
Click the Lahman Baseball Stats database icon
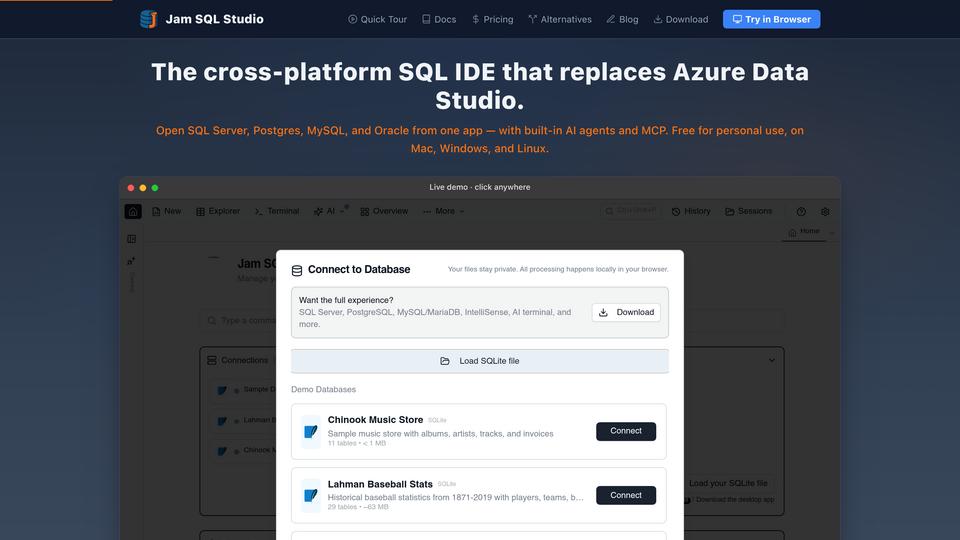[x=311, y=495]
